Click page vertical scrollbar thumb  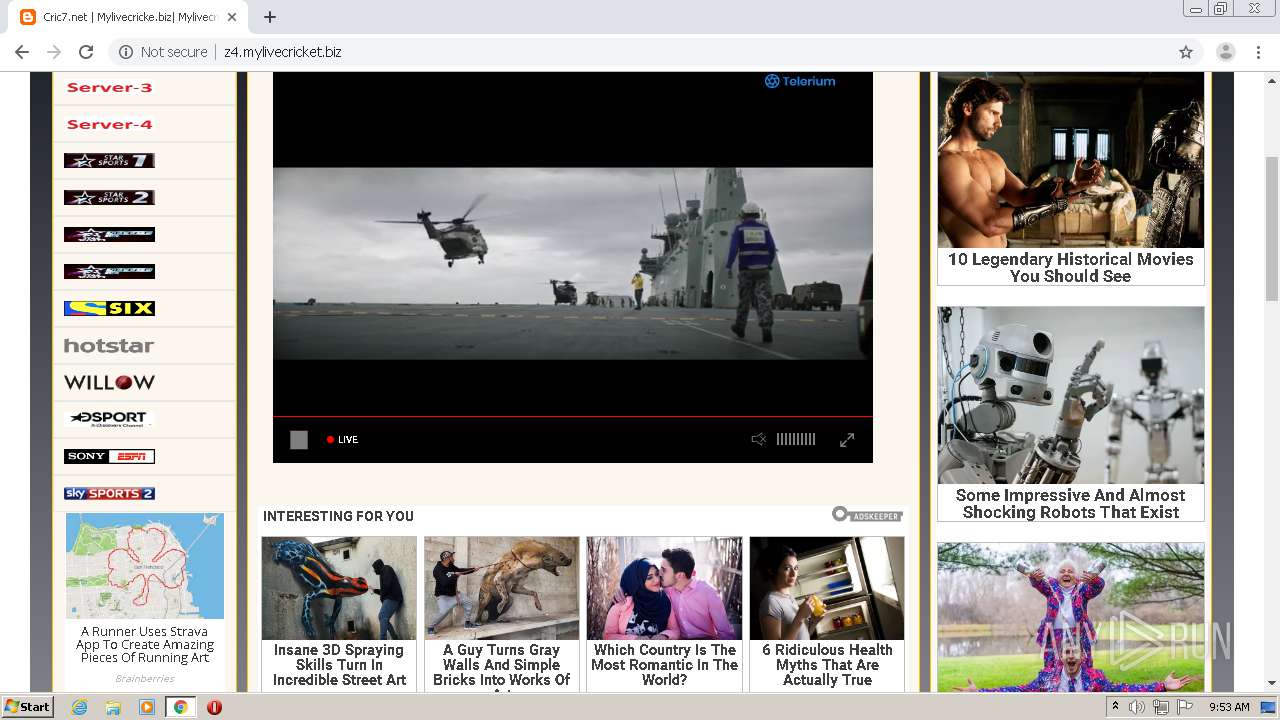pyautogui.click(x=1272, y=229)
